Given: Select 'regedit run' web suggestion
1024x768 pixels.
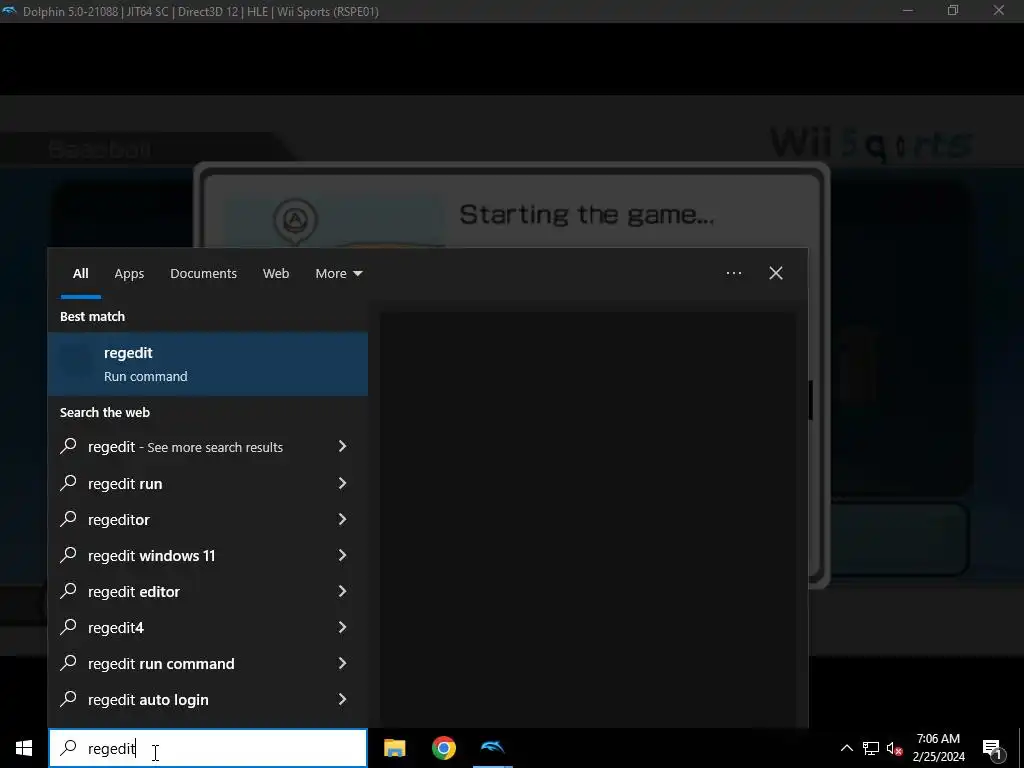Looking at the screenshot, I should [x=208, y=483].
